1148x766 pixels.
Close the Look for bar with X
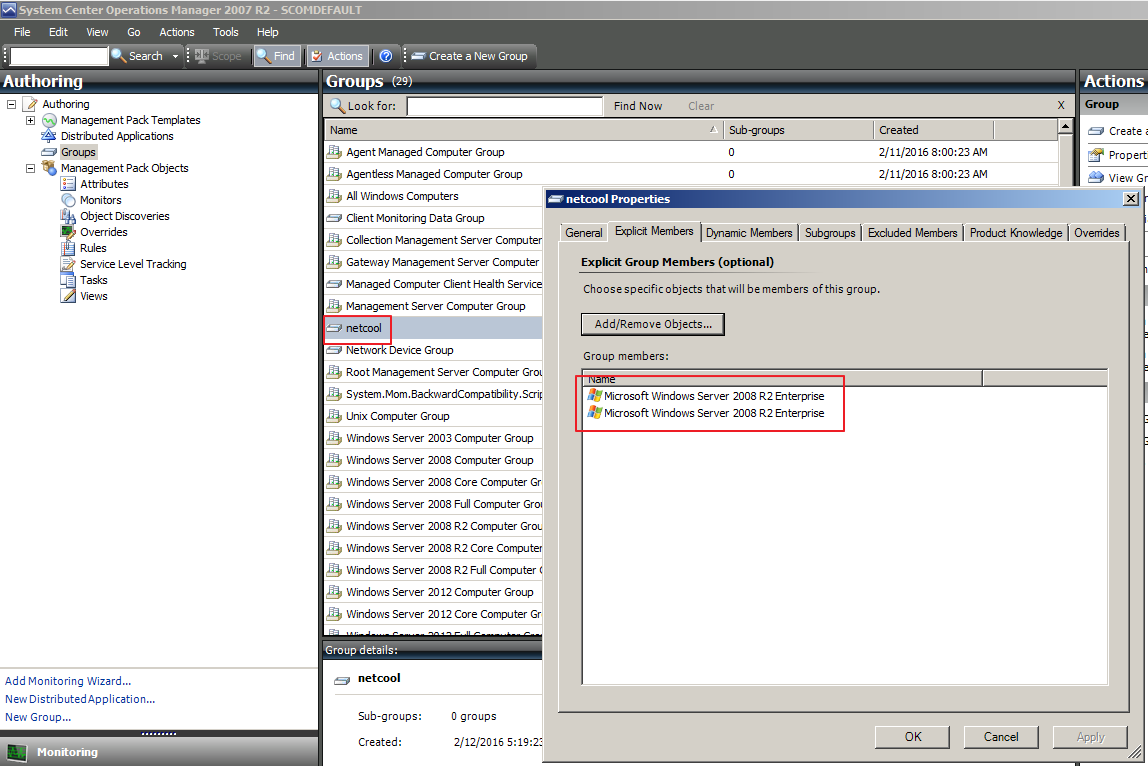[x=1061, y=106]
